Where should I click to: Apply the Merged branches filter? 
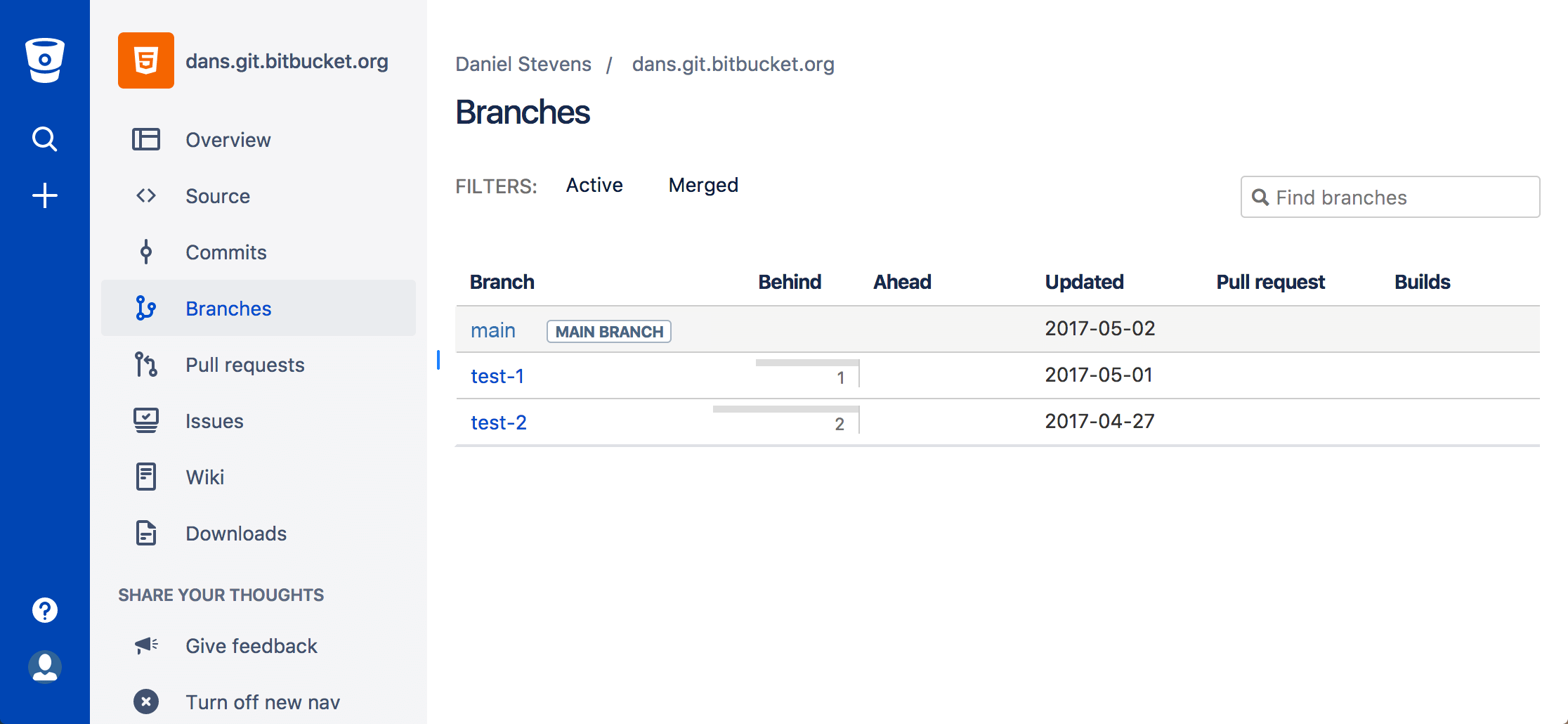click(x=703, y=185)
